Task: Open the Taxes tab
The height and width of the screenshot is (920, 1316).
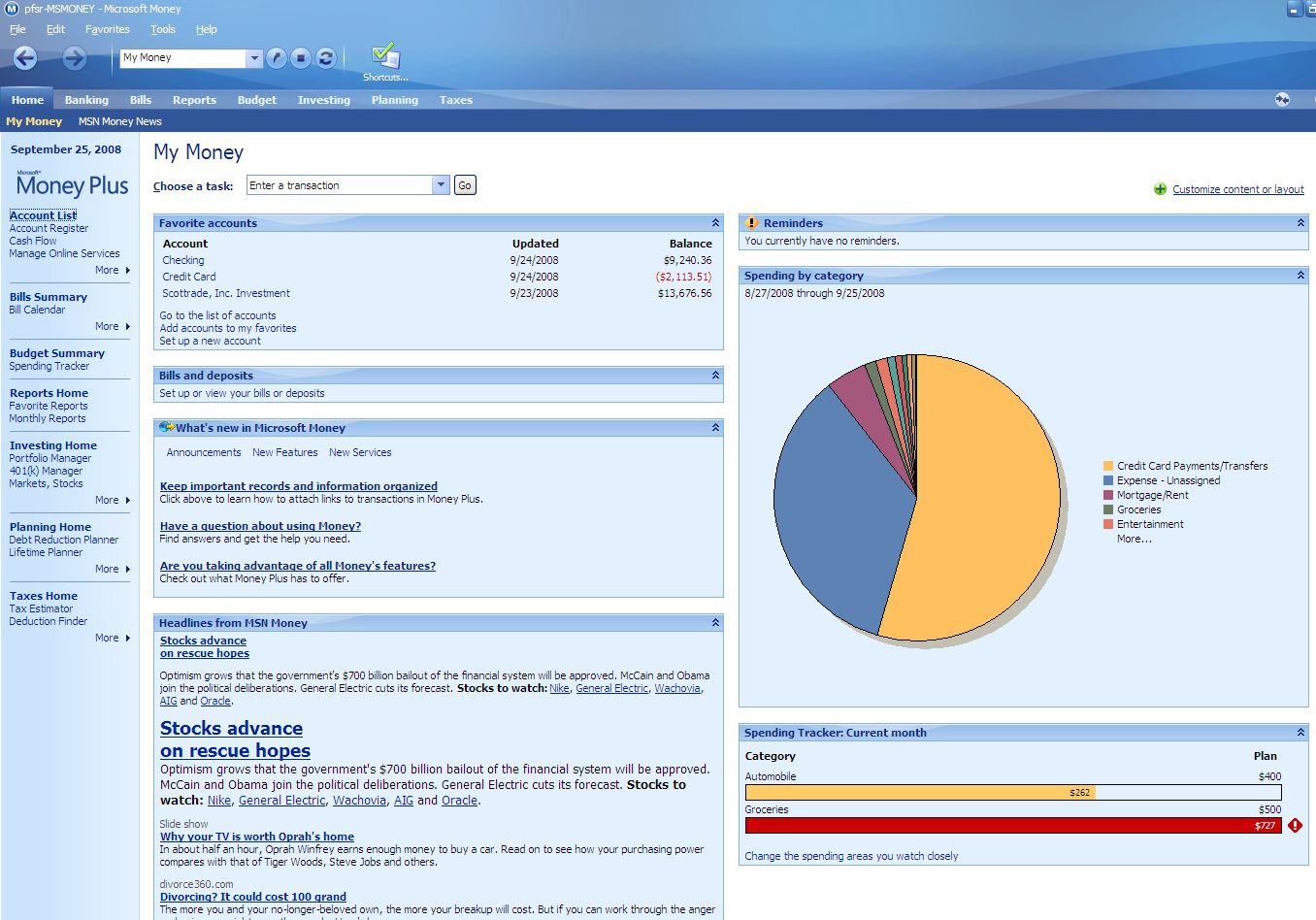Action: [x=456, y=100]
